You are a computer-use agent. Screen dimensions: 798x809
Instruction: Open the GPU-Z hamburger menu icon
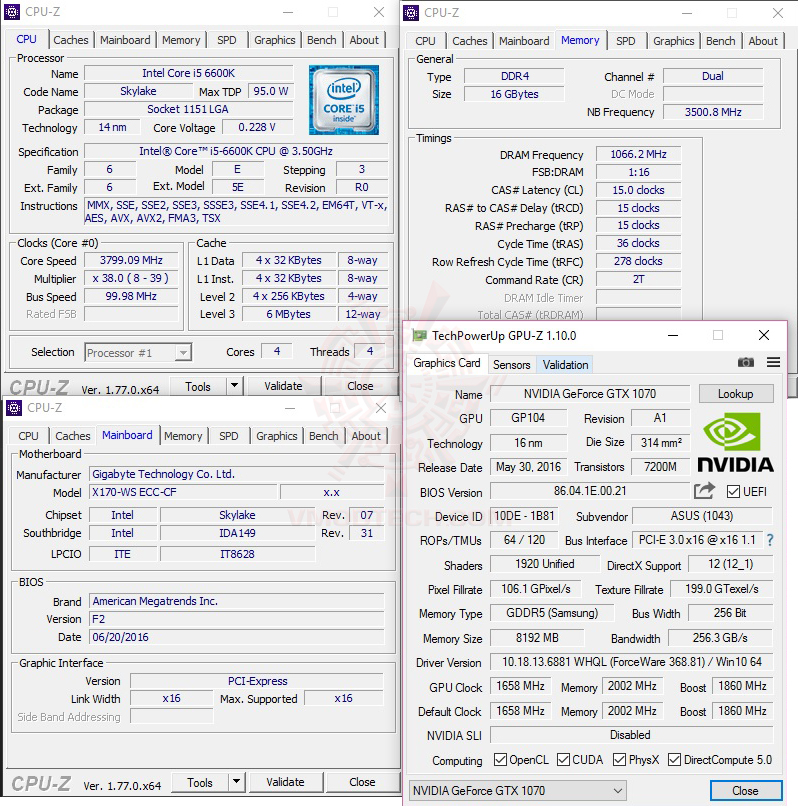773,363
